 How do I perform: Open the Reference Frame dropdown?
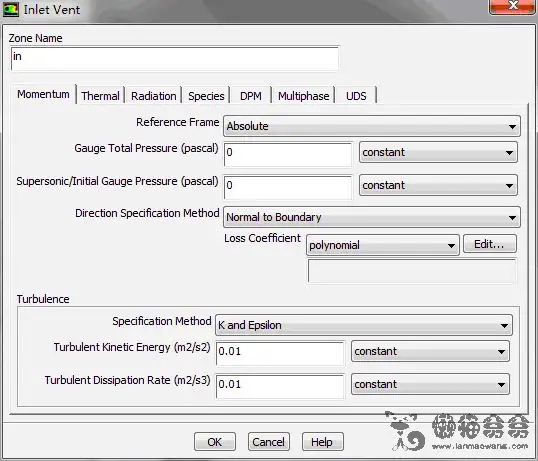point(372,126)
